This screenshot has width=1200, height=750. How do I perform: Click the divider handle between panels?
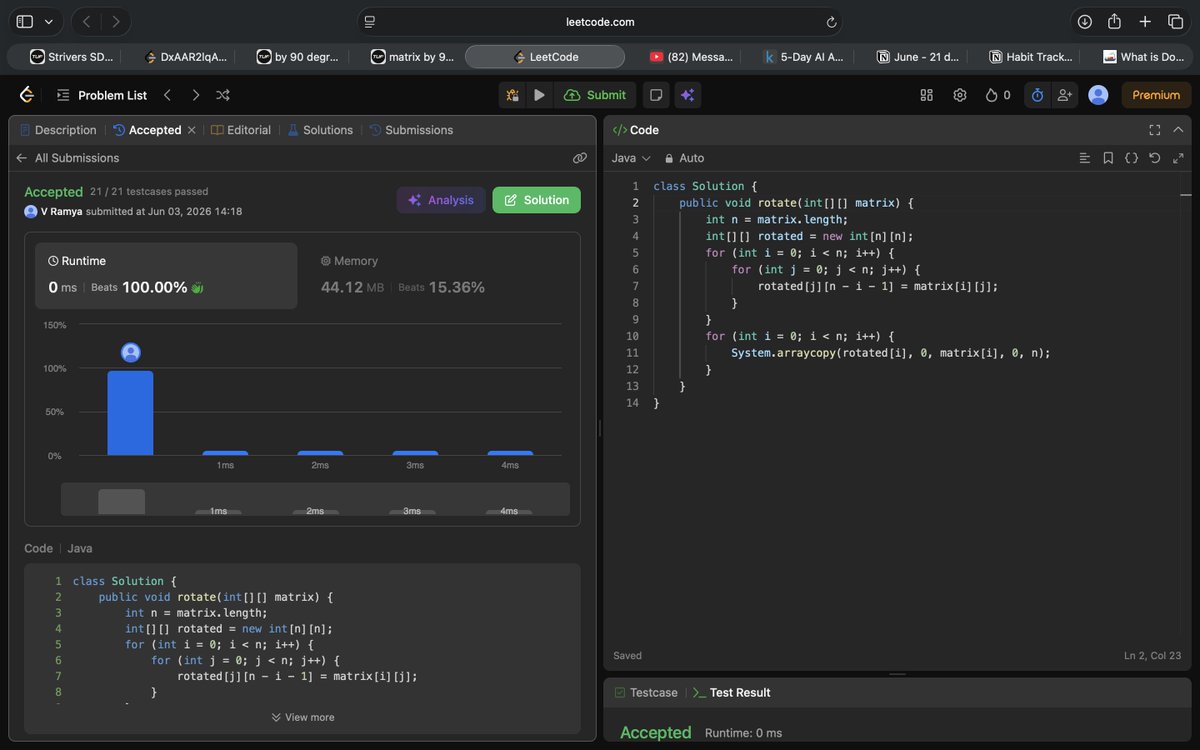[x=600, y=428]
